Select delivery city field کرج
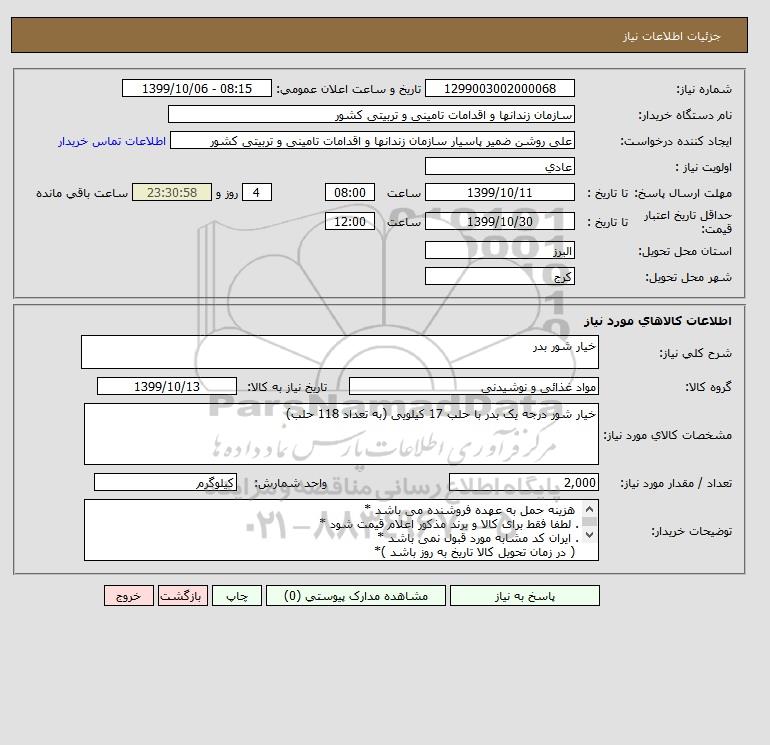The height and width of the screenshot is (745, 770). click(x=499, y=276)
